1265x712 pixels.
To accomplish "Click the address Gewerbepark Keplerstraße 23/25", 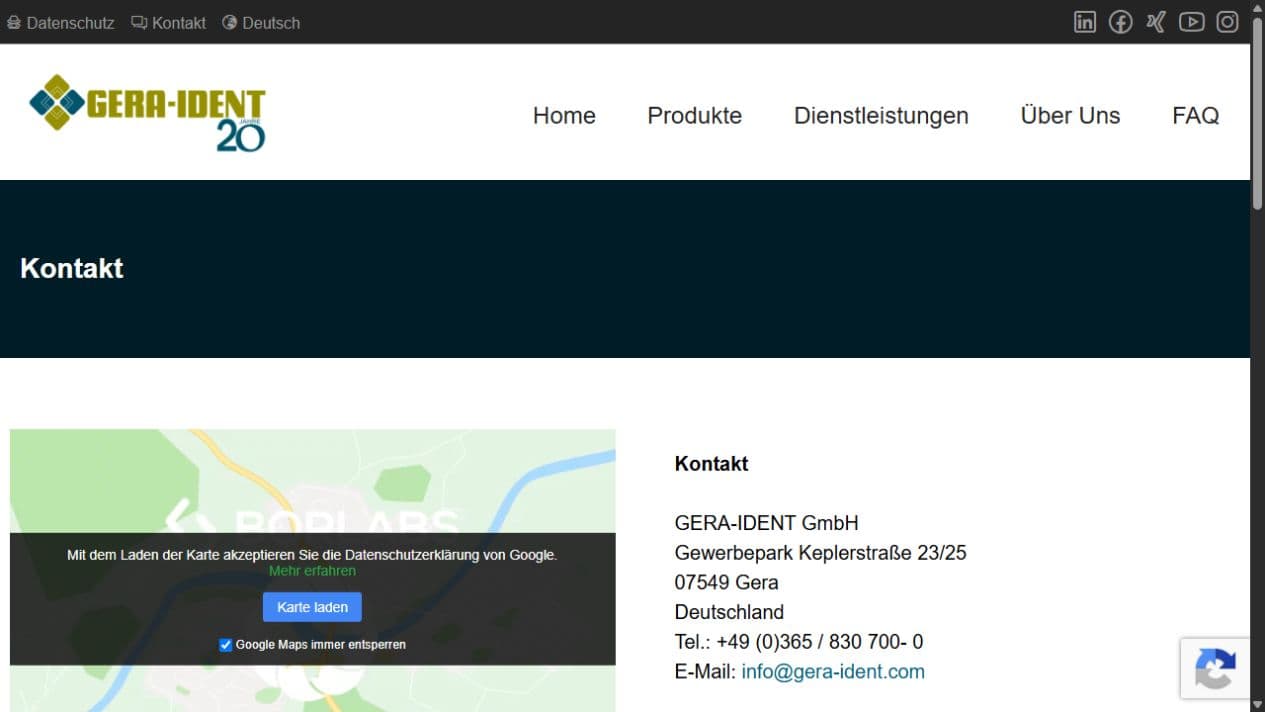I will (x=821, y=553).
